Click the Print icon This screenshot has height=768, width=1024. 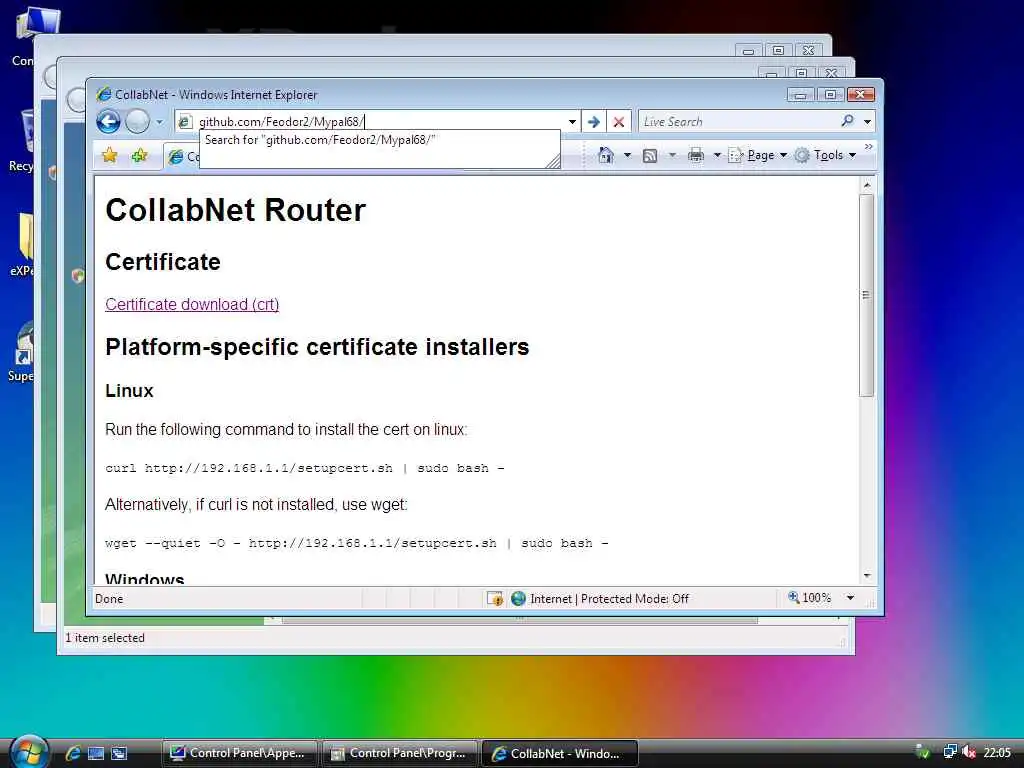click(696, 155)
